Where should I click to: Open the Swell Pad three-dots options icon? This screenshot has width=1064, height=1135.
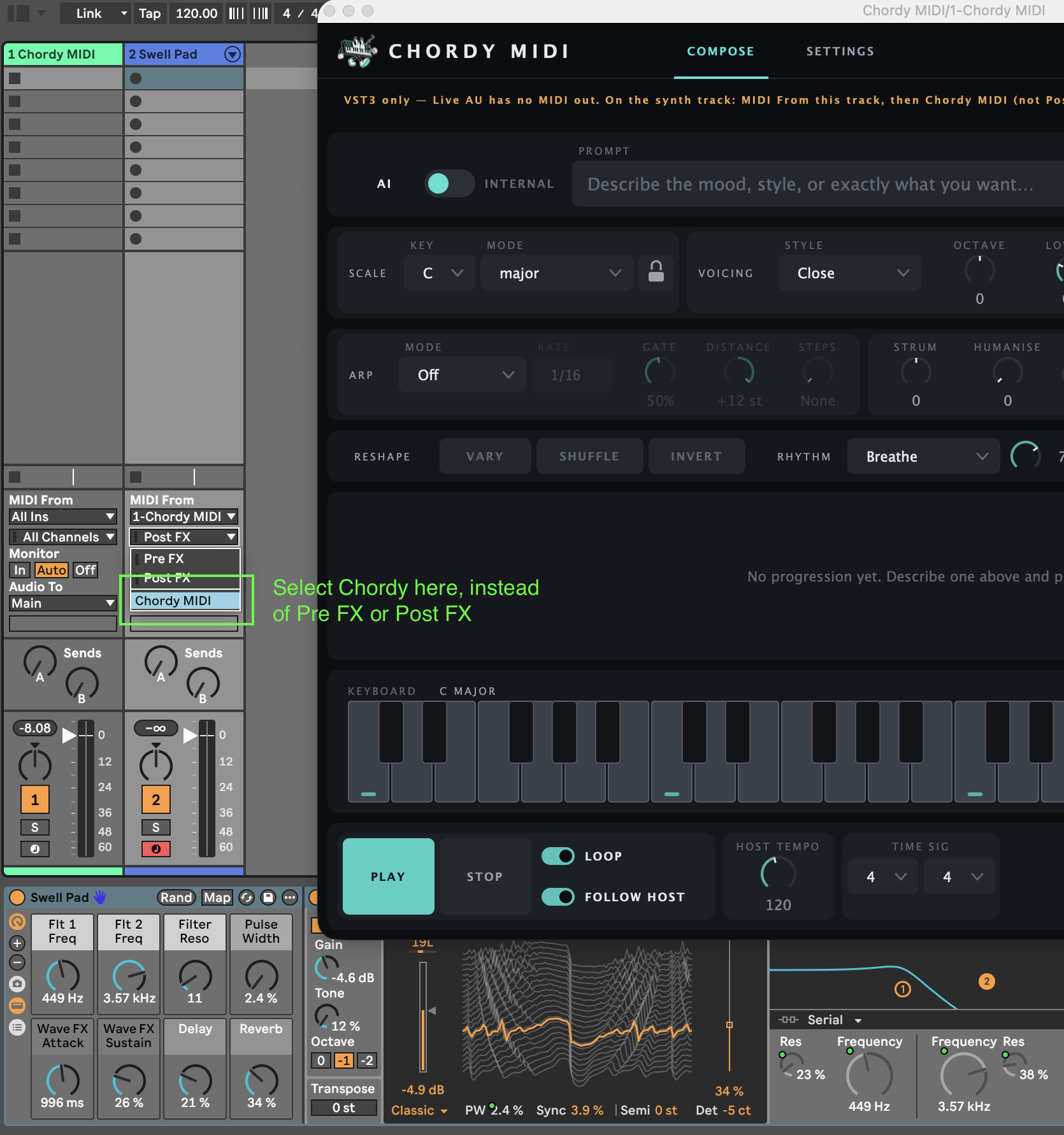290,897
